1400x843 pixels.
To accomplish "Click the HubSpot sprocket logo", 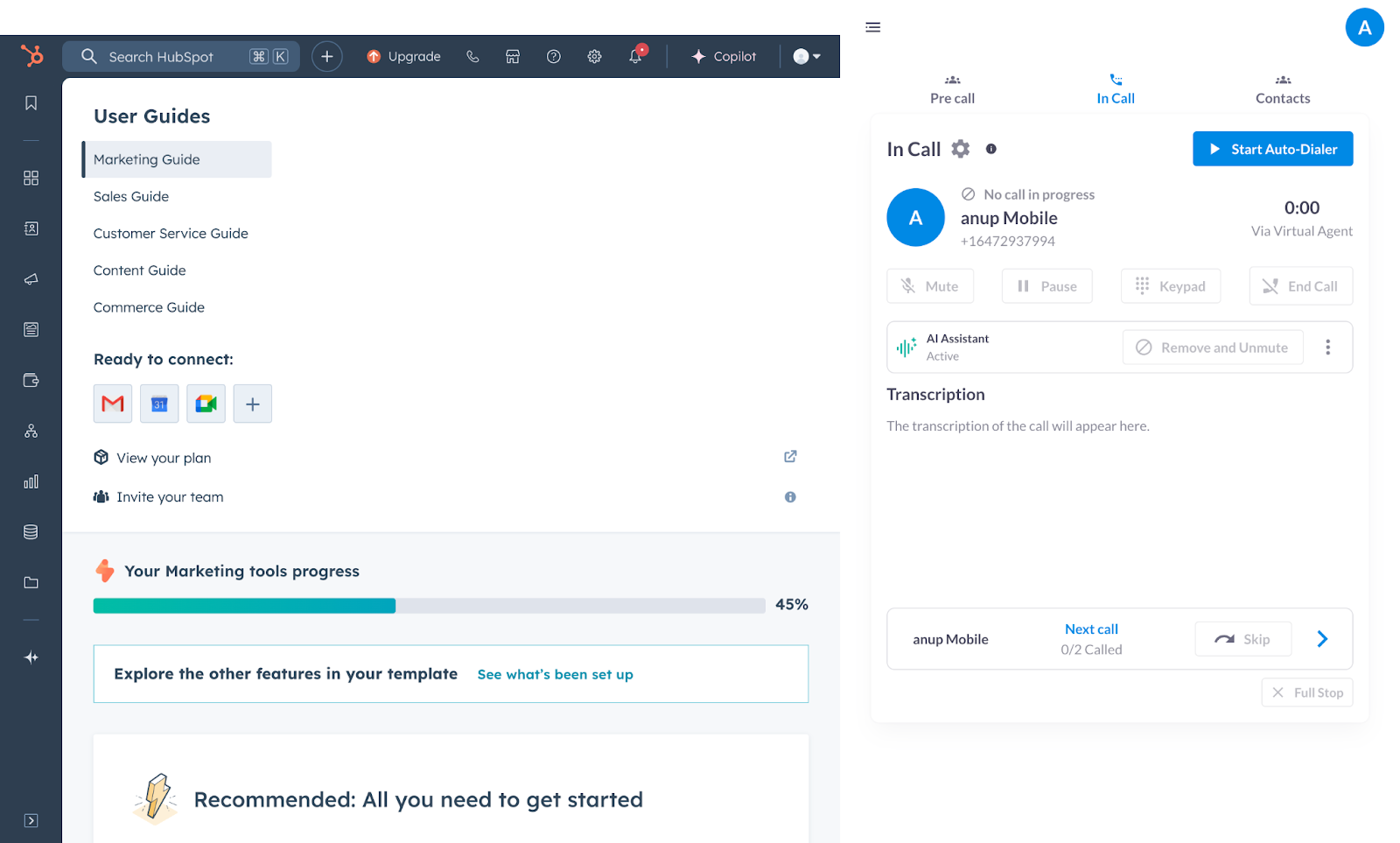I will pyautogui.click(x=31, y=56).
